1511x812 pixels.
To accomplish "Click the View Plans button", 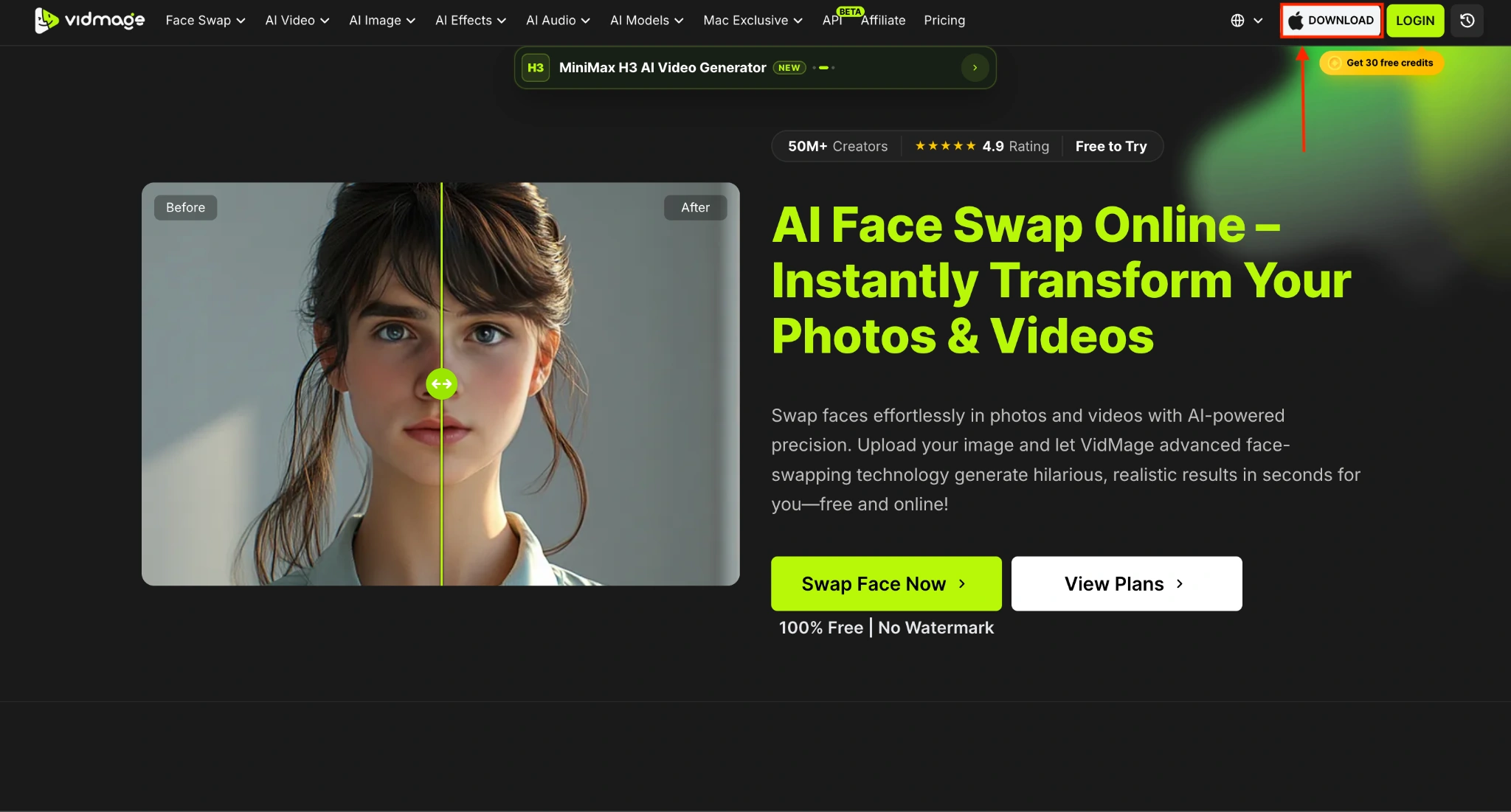I will 1127,583.
